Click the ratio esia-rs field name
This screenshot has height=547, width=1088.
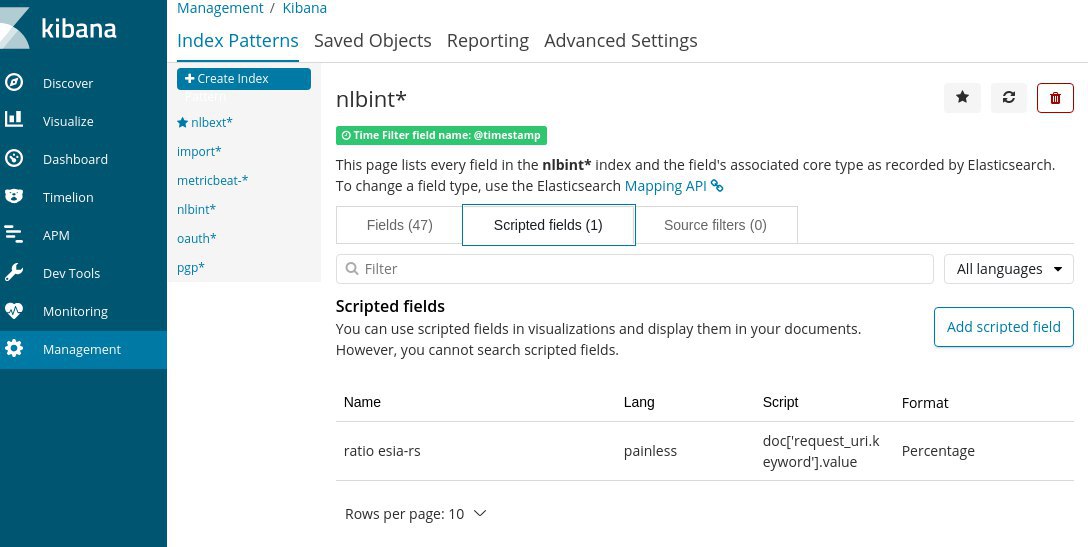(382, 451)
